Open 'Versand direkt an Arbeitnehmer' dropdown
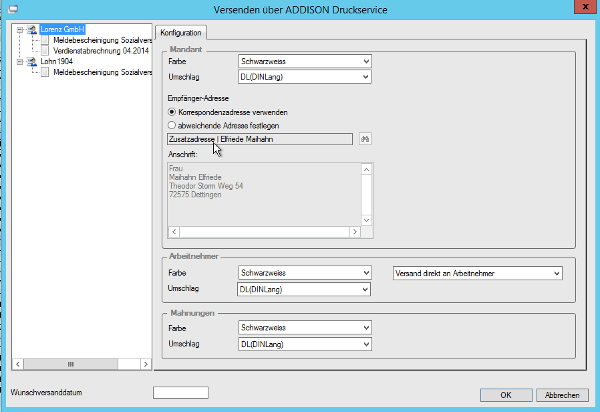This screenshot has height=412, width=600. (x=478, y=273)
